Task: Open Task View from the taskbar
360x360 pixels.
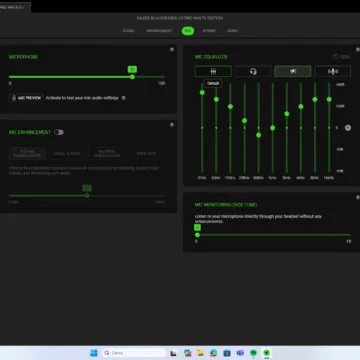Action: click(x=173, y=353)
